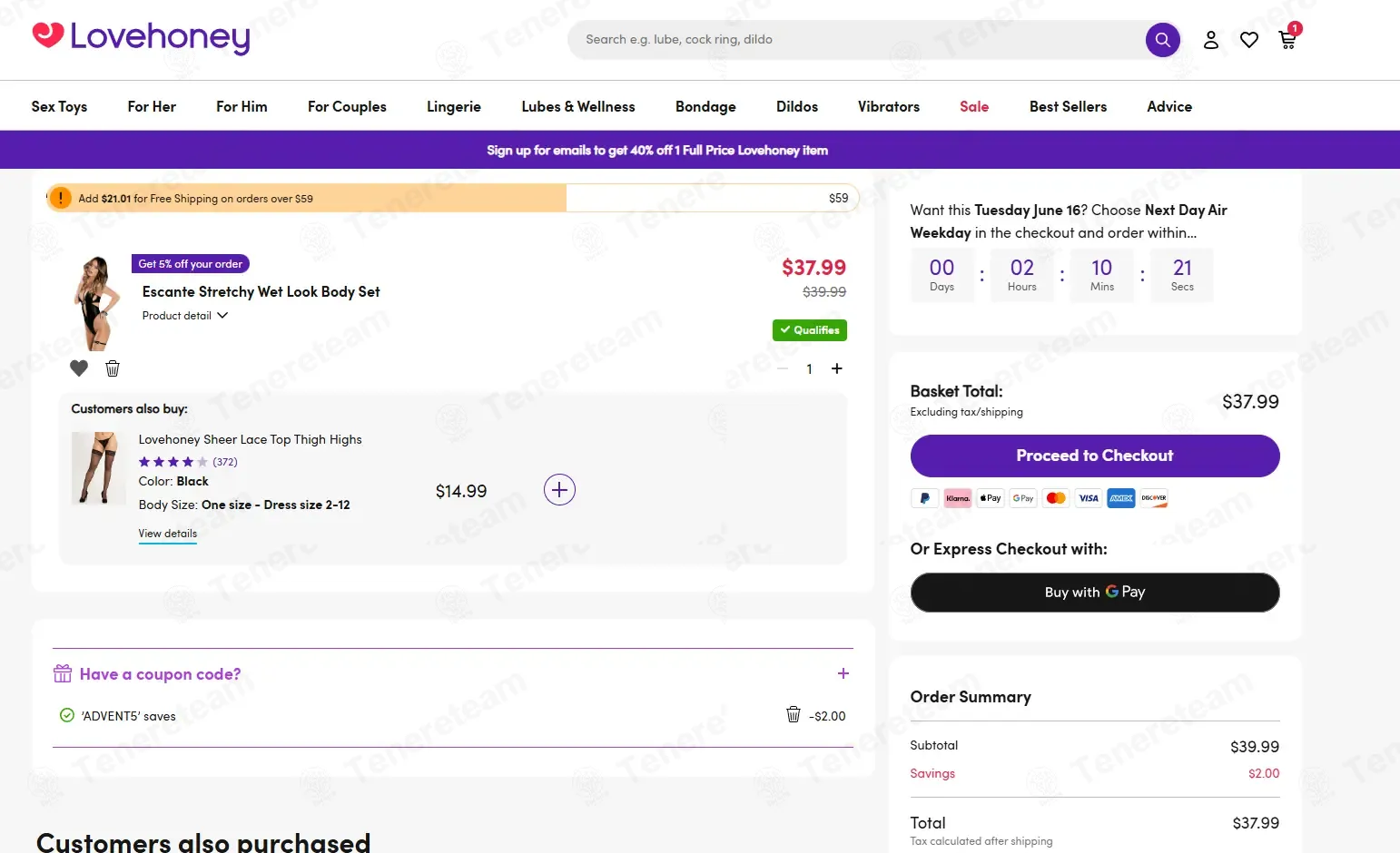Image resolution: width=1400 pixels, height=853 pixels.
Task: Open the Sex Toys menu
Action: tap(59, 106)
